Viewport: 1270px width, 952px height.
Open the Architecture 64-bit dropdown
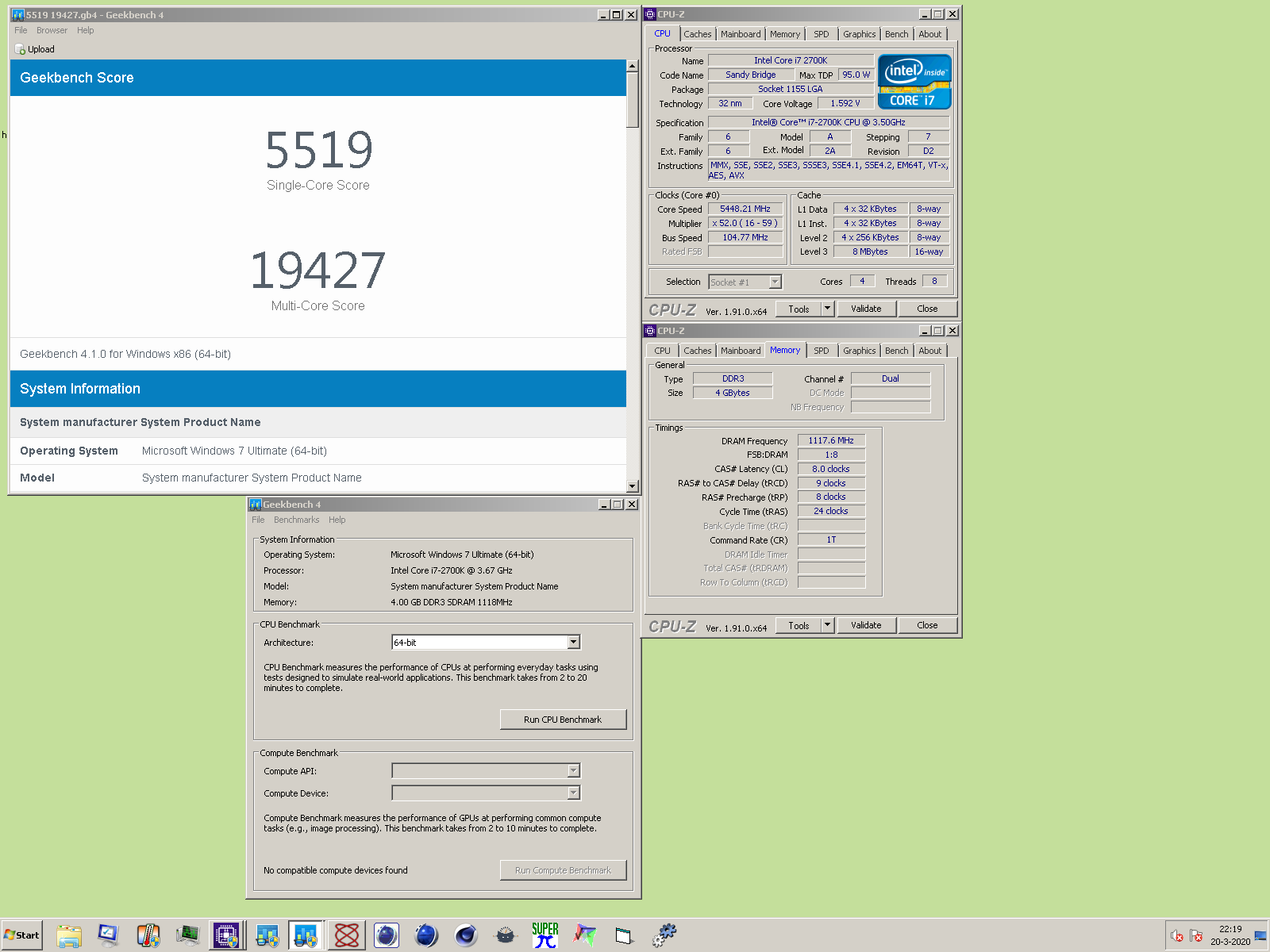tap(574, 643)
